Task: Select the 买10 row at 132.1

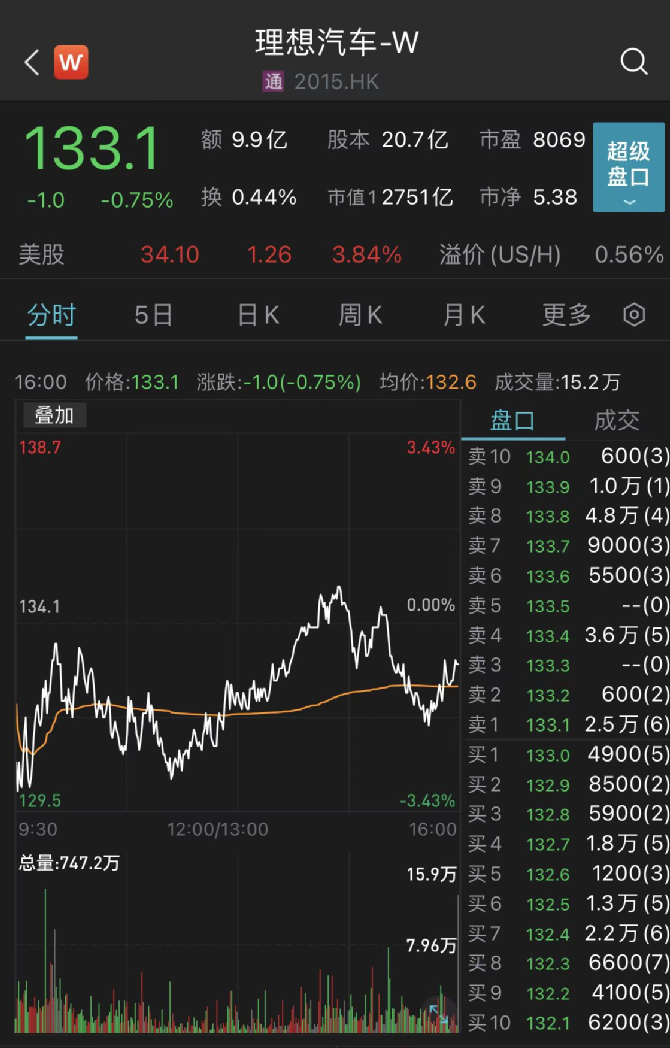Action: click(x=566, y=1023)
